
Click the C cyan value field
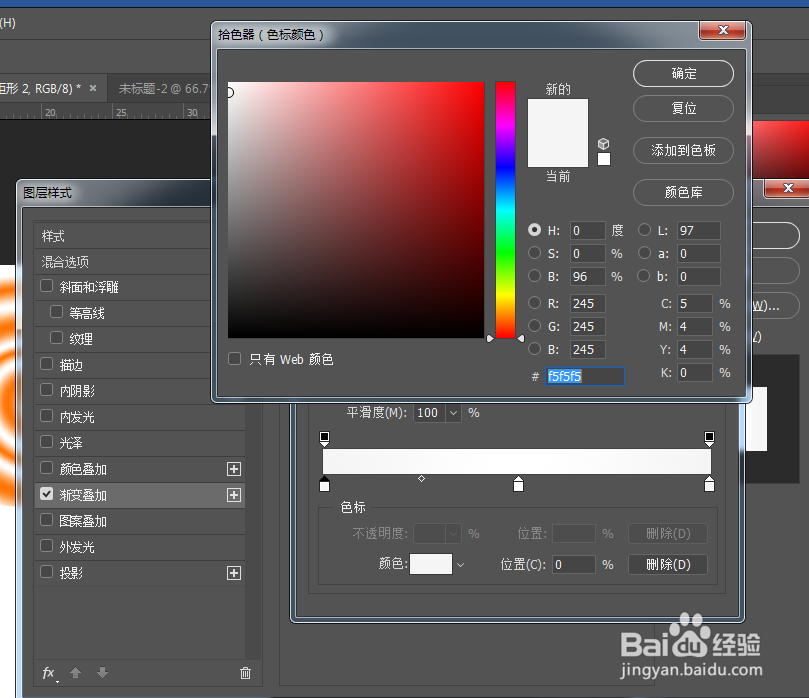click(694, 303)
